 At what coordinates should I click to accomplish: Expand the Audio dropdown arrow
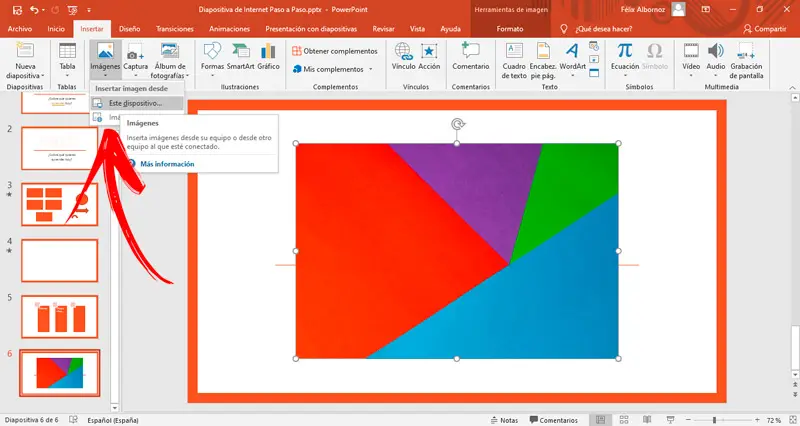pos(716,76)
